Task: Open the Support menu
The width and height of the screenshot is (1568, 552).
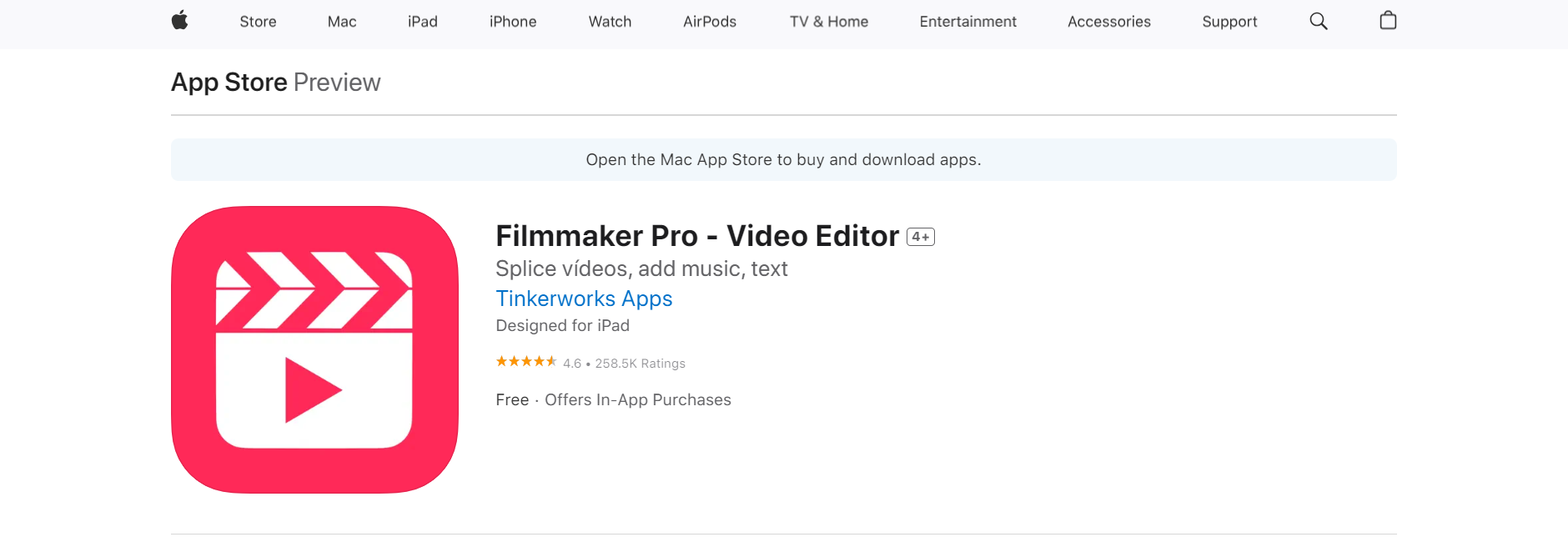Action: tap(1229, 22)
